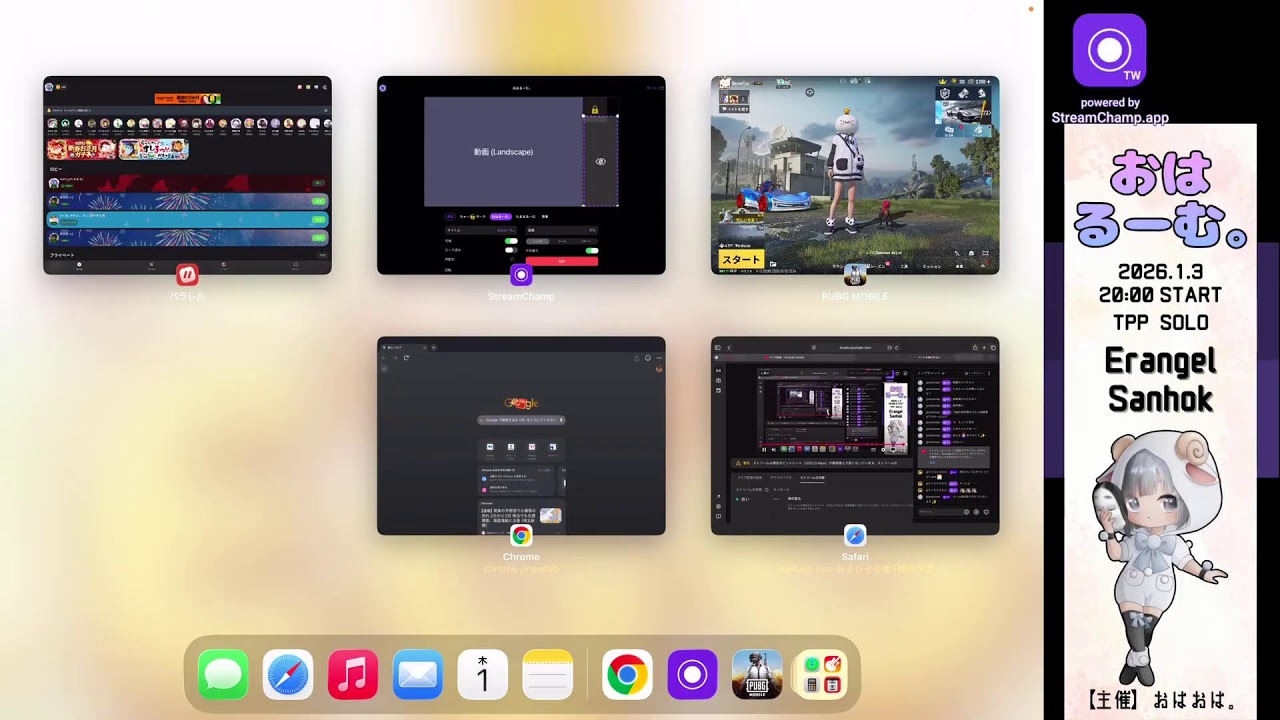The height and width of the screenshot is (720, 1280).
Task: Open the home tab in パラレル bottom bar
Action: pyautogui.click(x=79, y=267)
